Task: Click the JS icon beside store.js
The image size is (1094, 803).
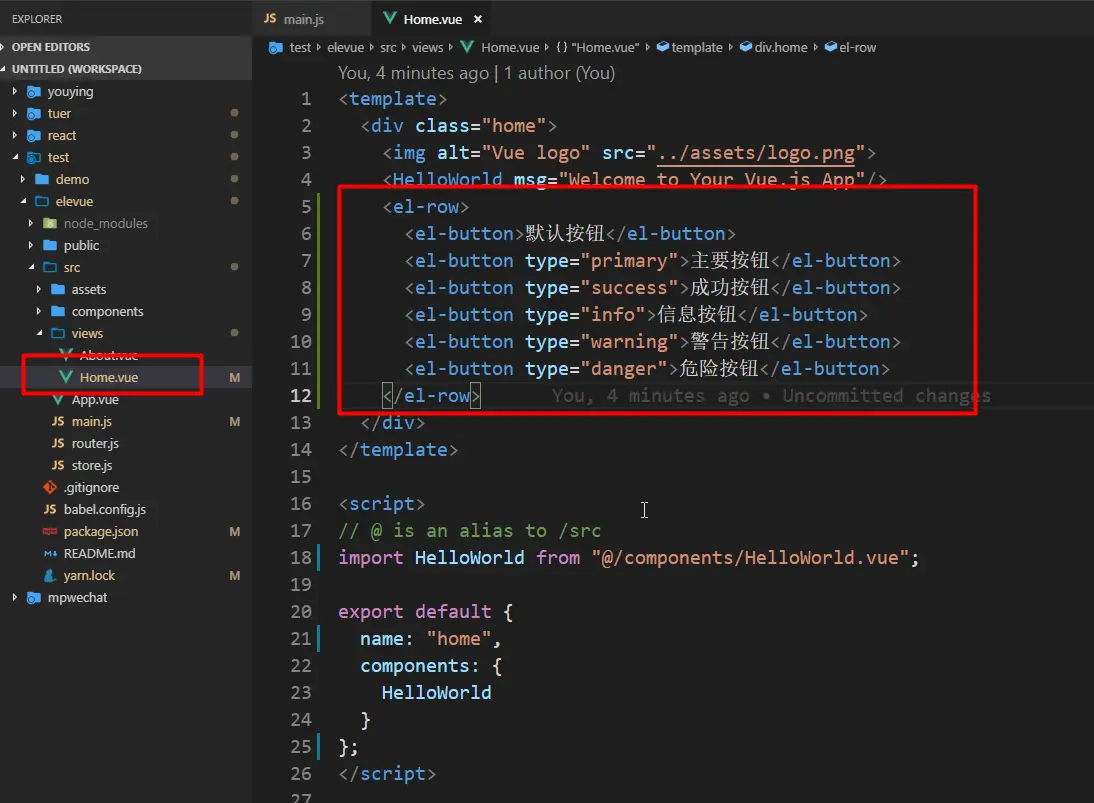Action: pyautogui.click(x=58, y=465)
